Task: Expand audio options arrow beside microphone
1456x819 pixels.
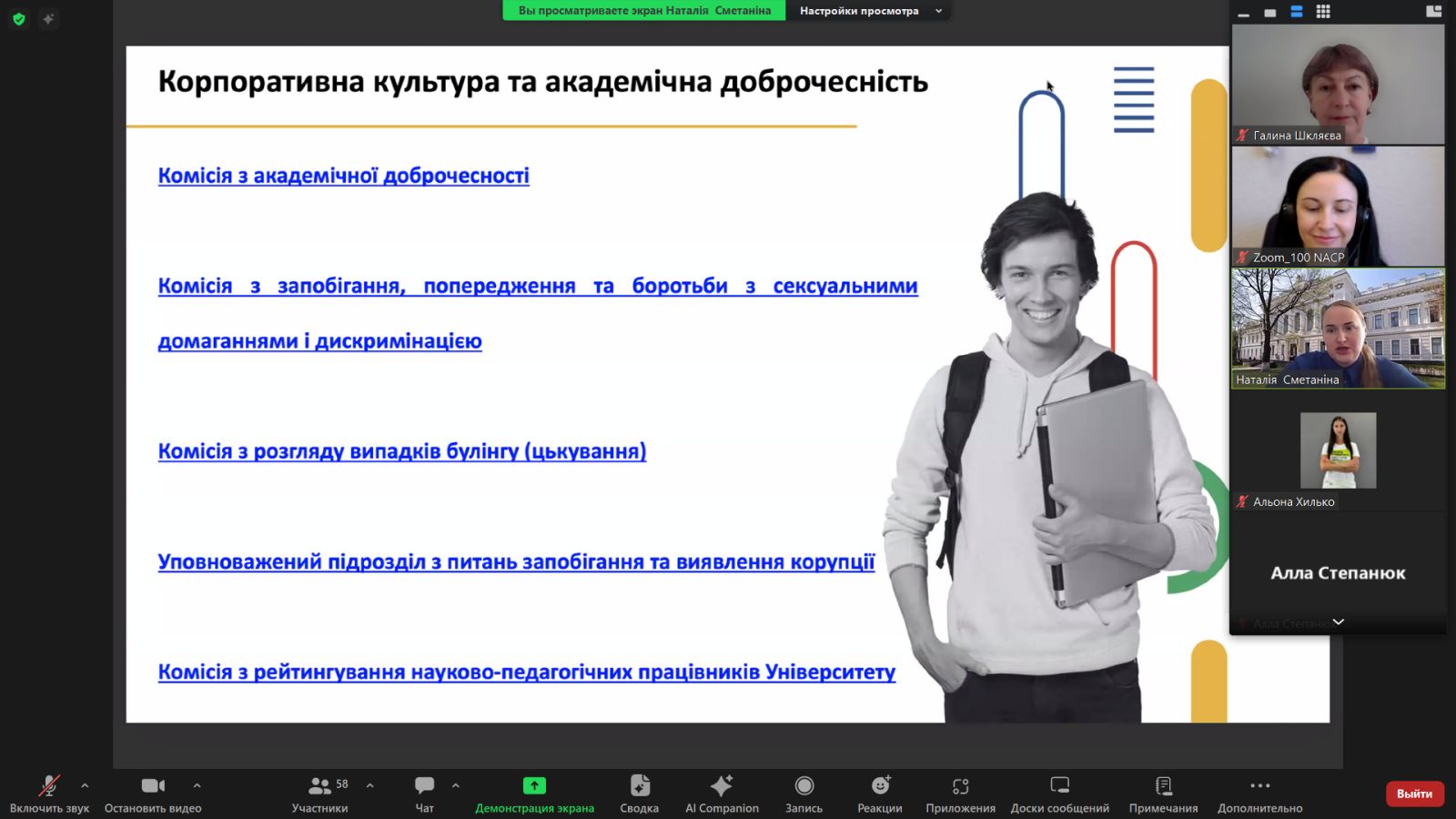Action: [x=85, y=785]
